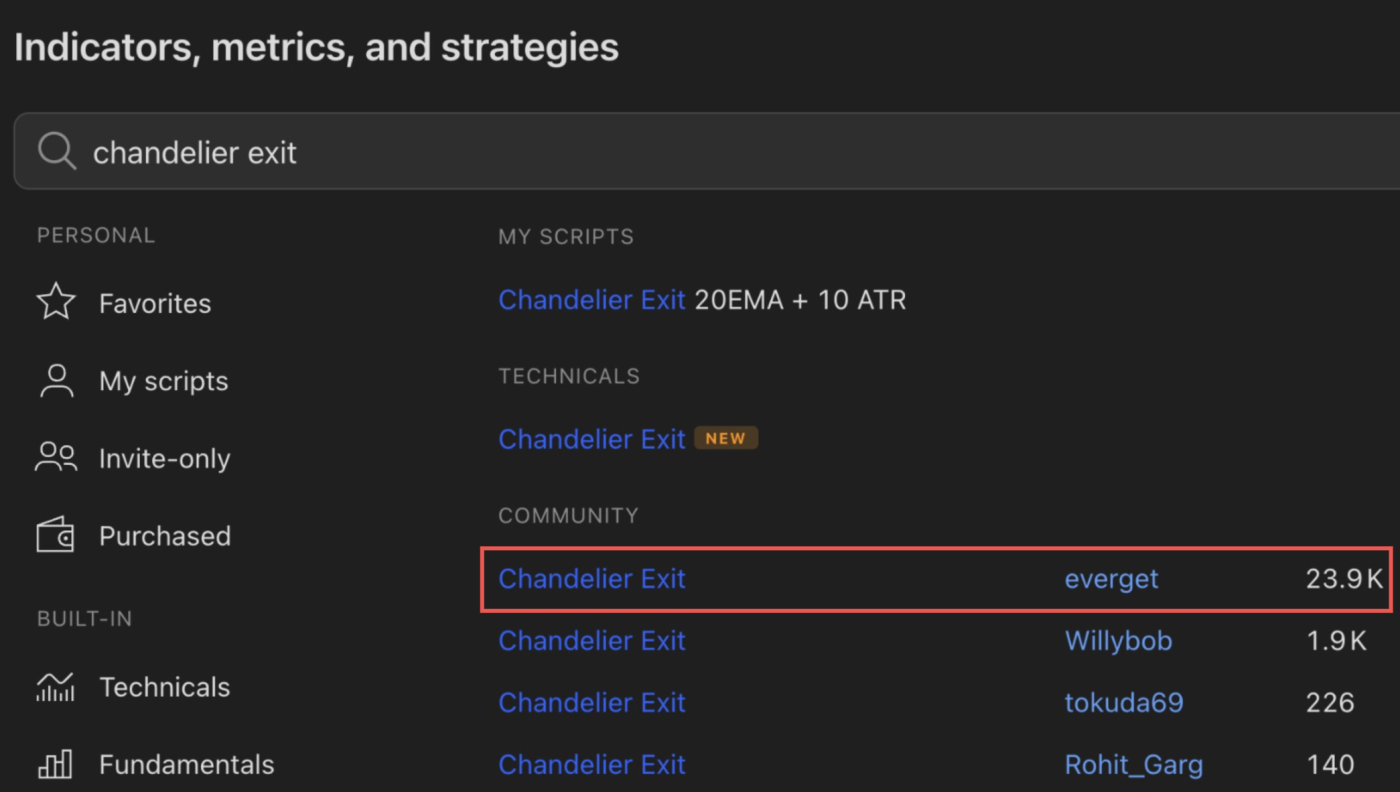Open author profile Rohit_Garg
Image resolution: width=1400 pixels, height=792 pixels.
1133,765
